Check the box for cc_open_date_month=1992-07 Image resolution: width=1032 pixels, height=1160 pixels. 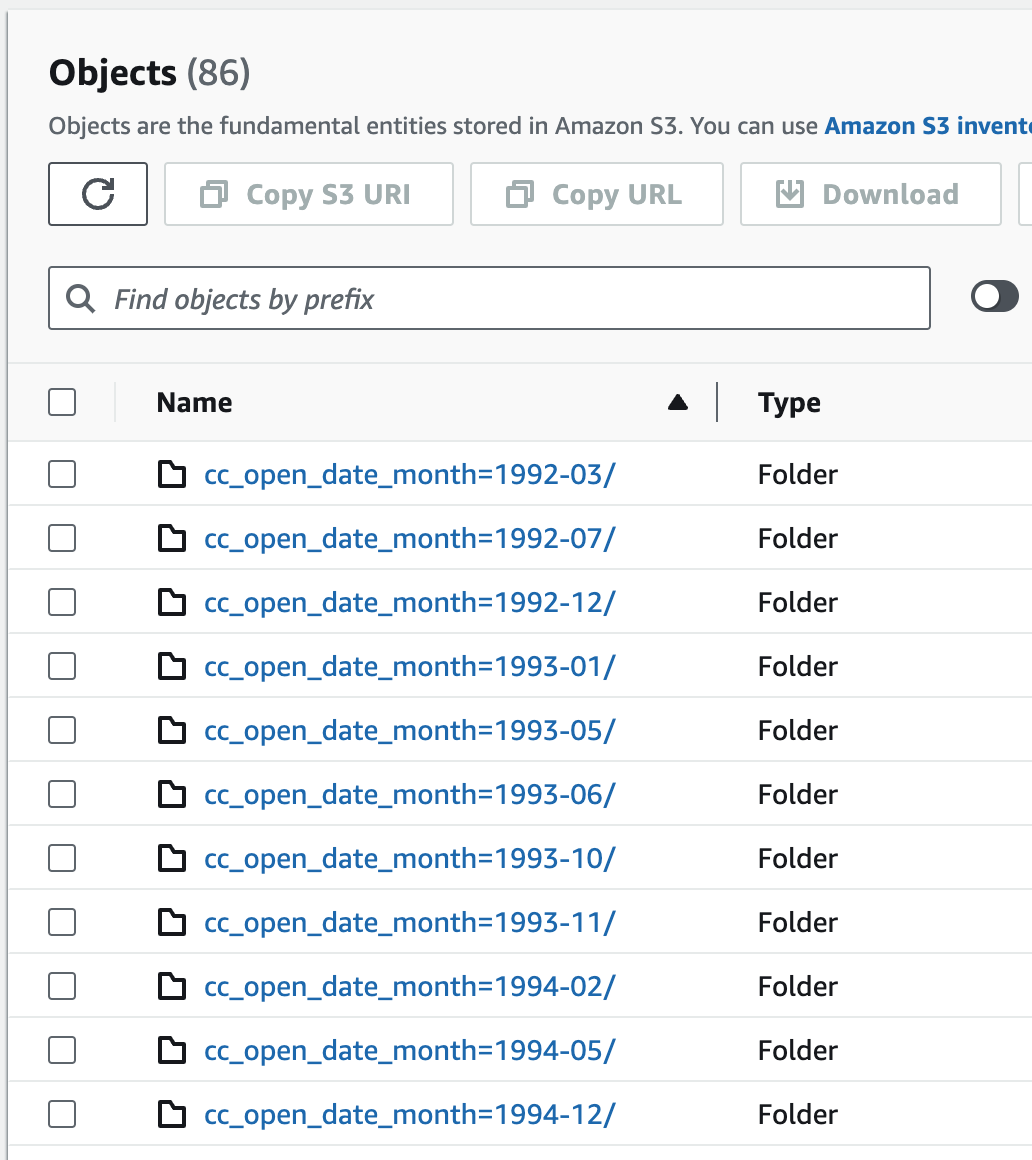click(x=62, y=538)
